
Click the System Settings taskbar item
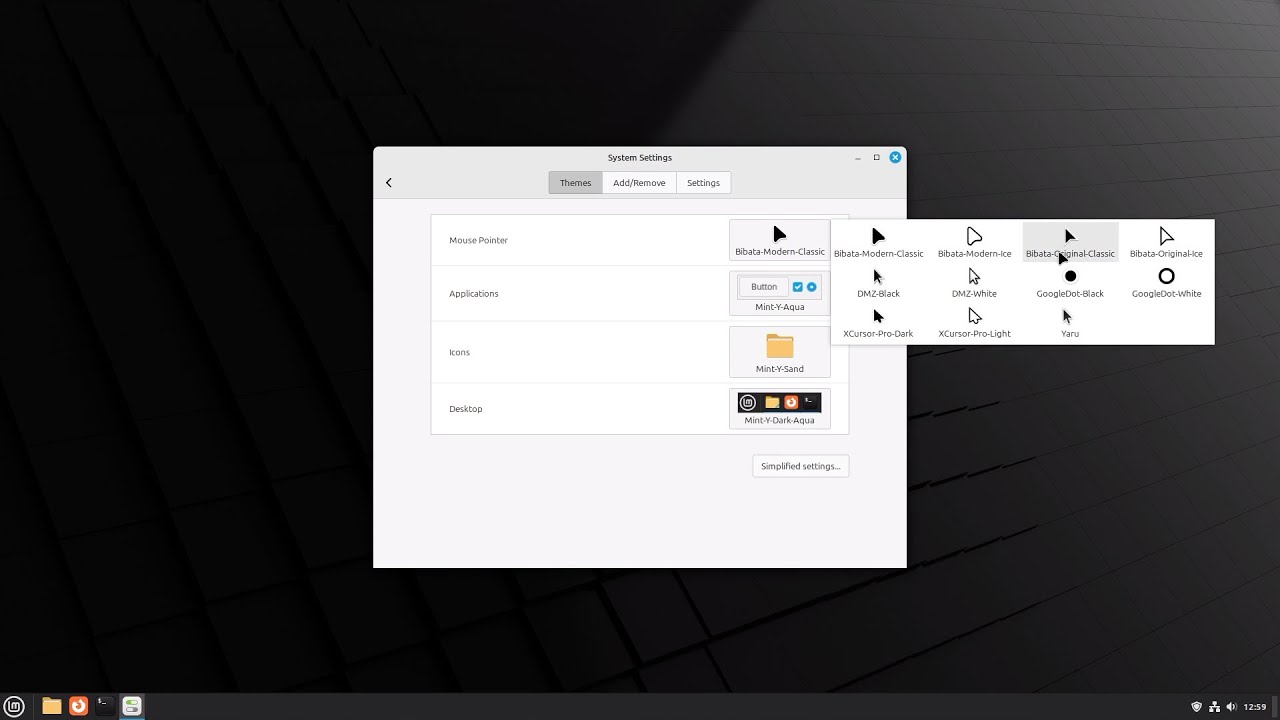coord(131,706)
